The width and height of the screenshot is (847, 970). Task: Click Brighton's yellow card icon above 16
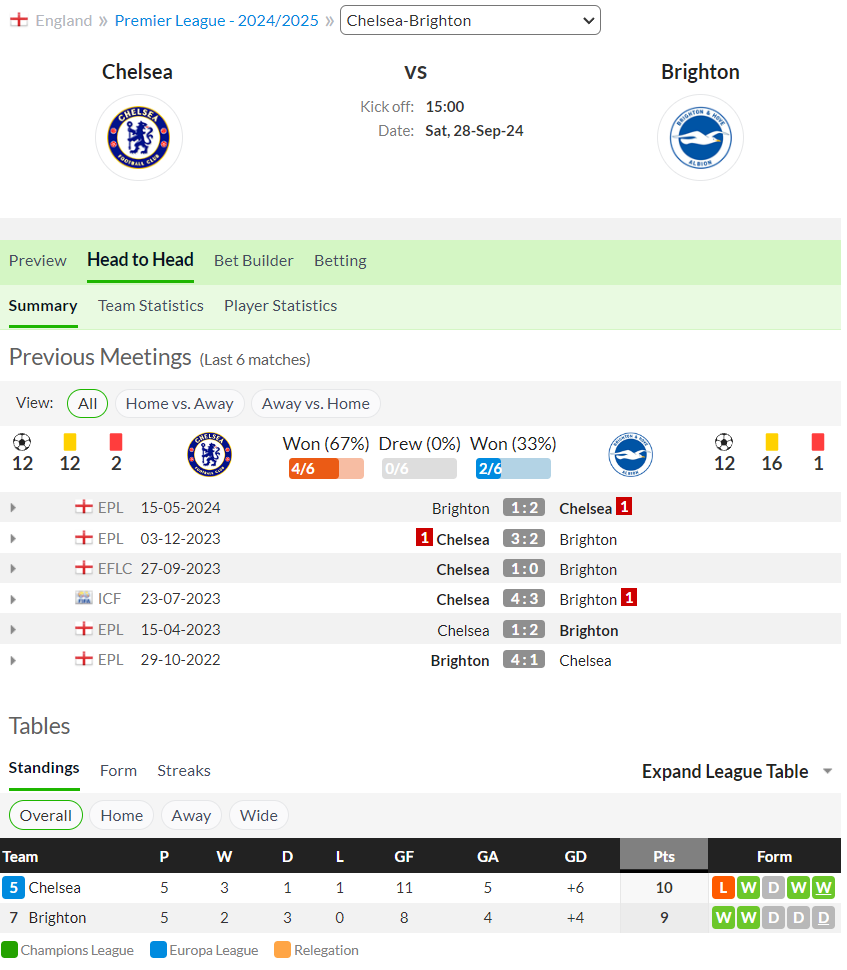(x=772, y=442)
